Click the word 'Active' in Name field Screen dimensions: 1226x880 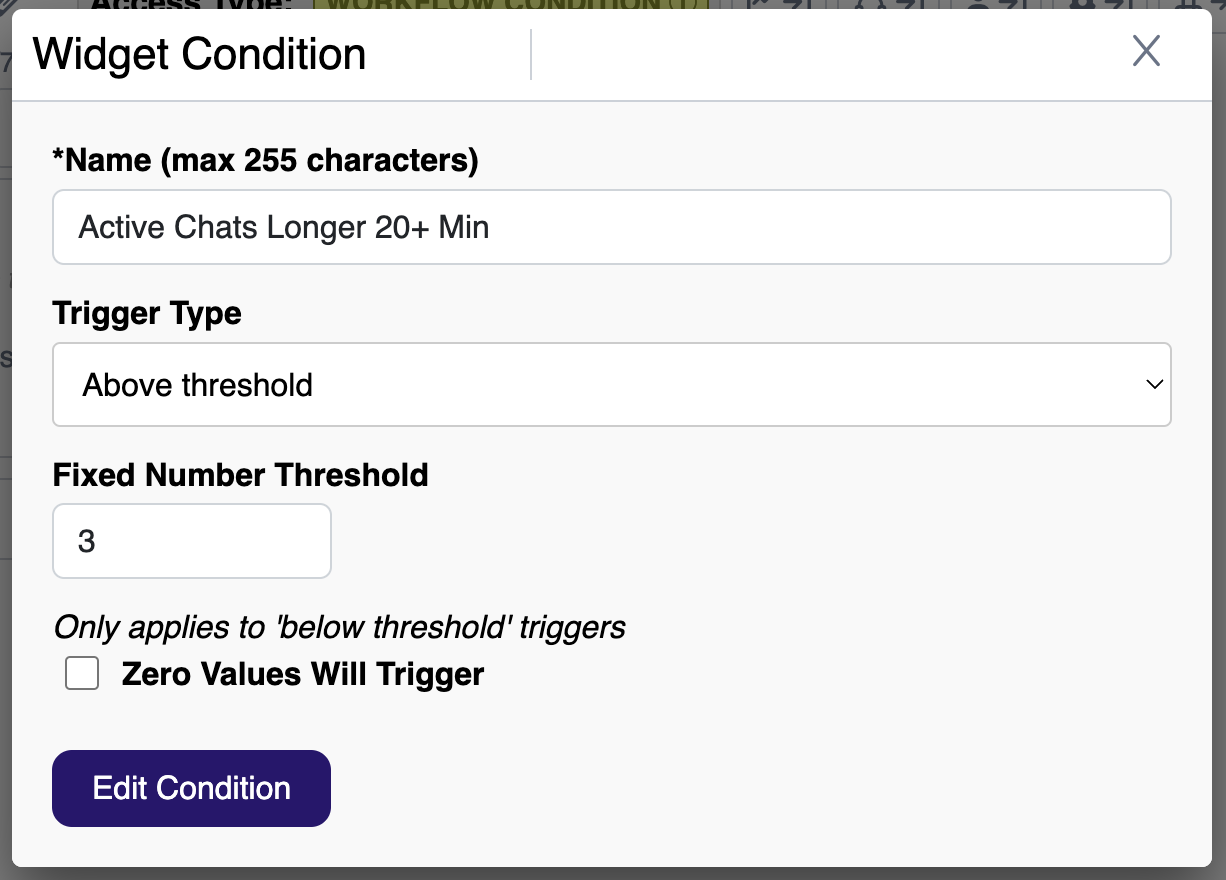click(120, 227)
